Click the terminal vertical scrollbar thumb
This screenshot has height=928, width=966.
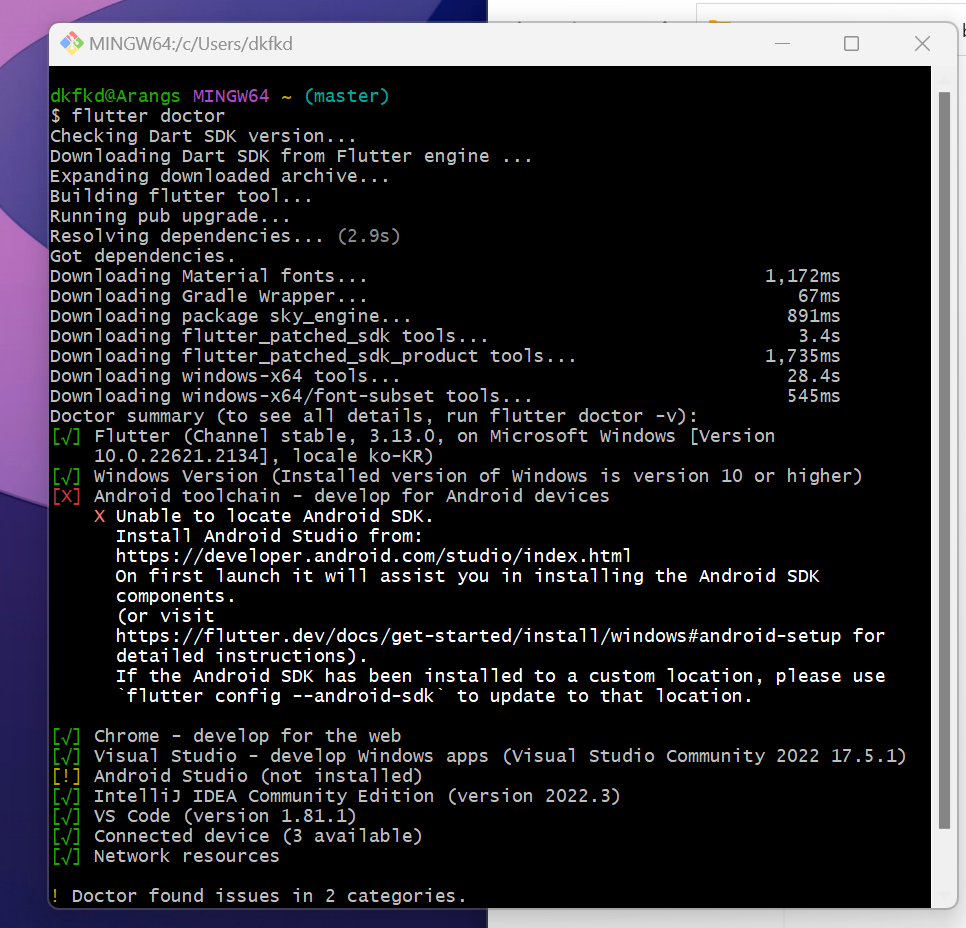click(x=944, y=460)
